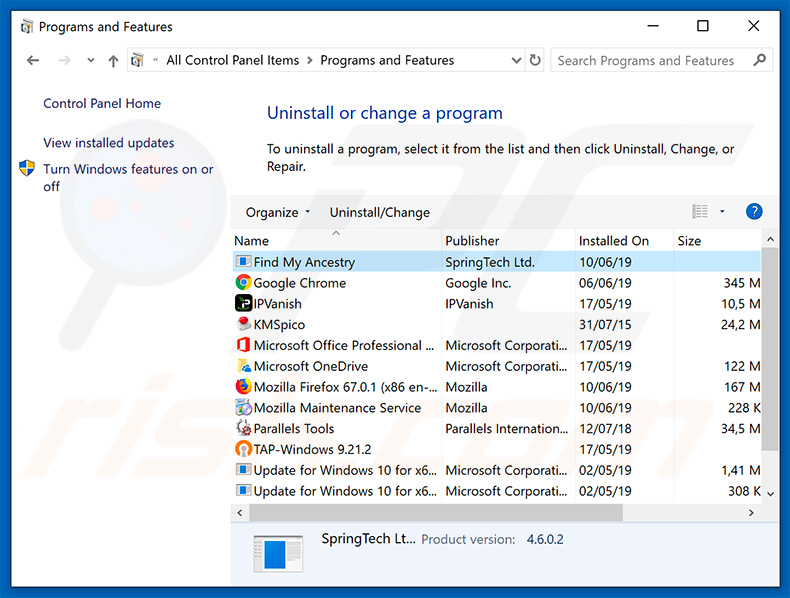
Task: Open help with the blue question mark
Action: 754,212
